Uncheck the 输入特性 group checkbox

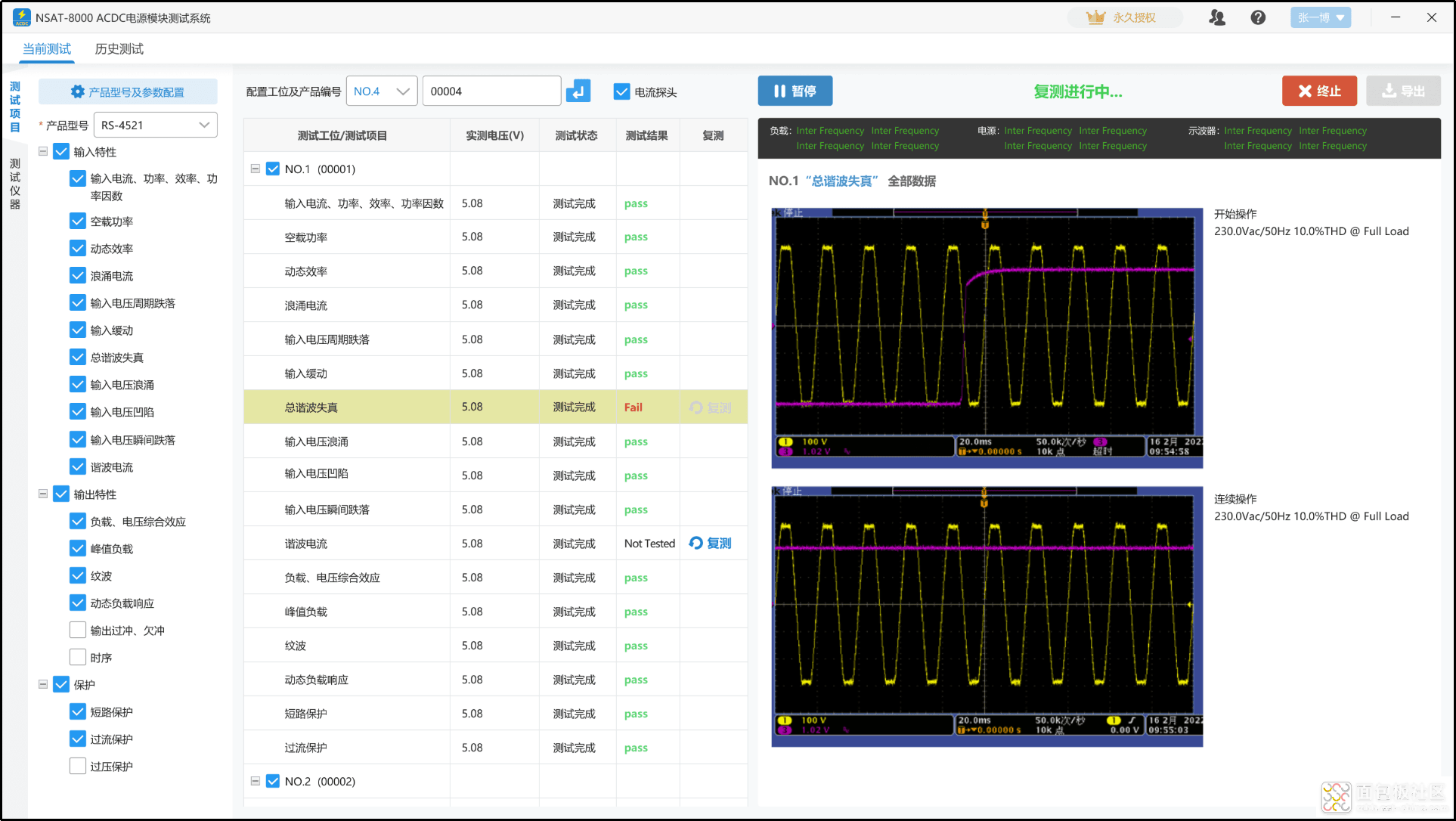62,152
